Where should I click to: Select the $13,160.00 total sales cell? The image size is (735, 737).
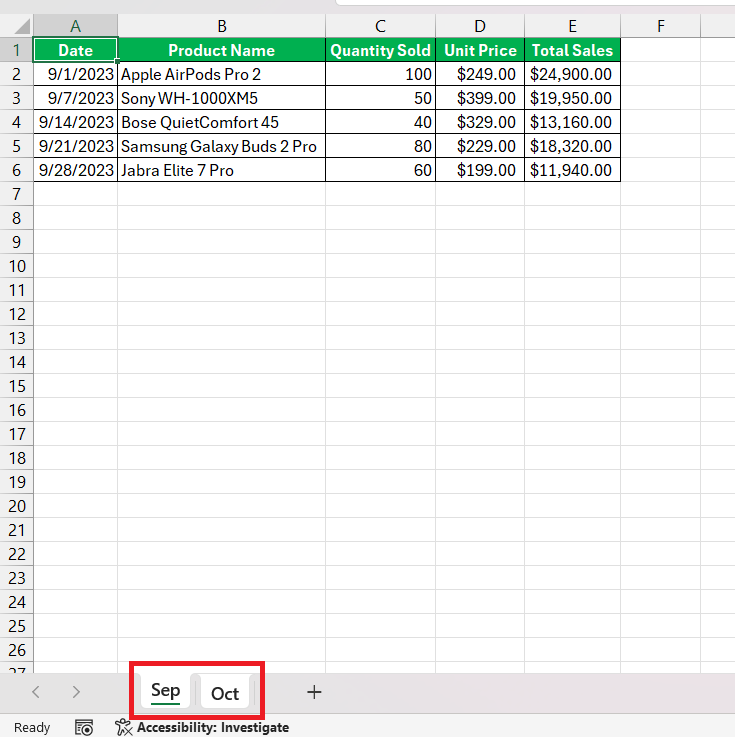pos(572,122)
